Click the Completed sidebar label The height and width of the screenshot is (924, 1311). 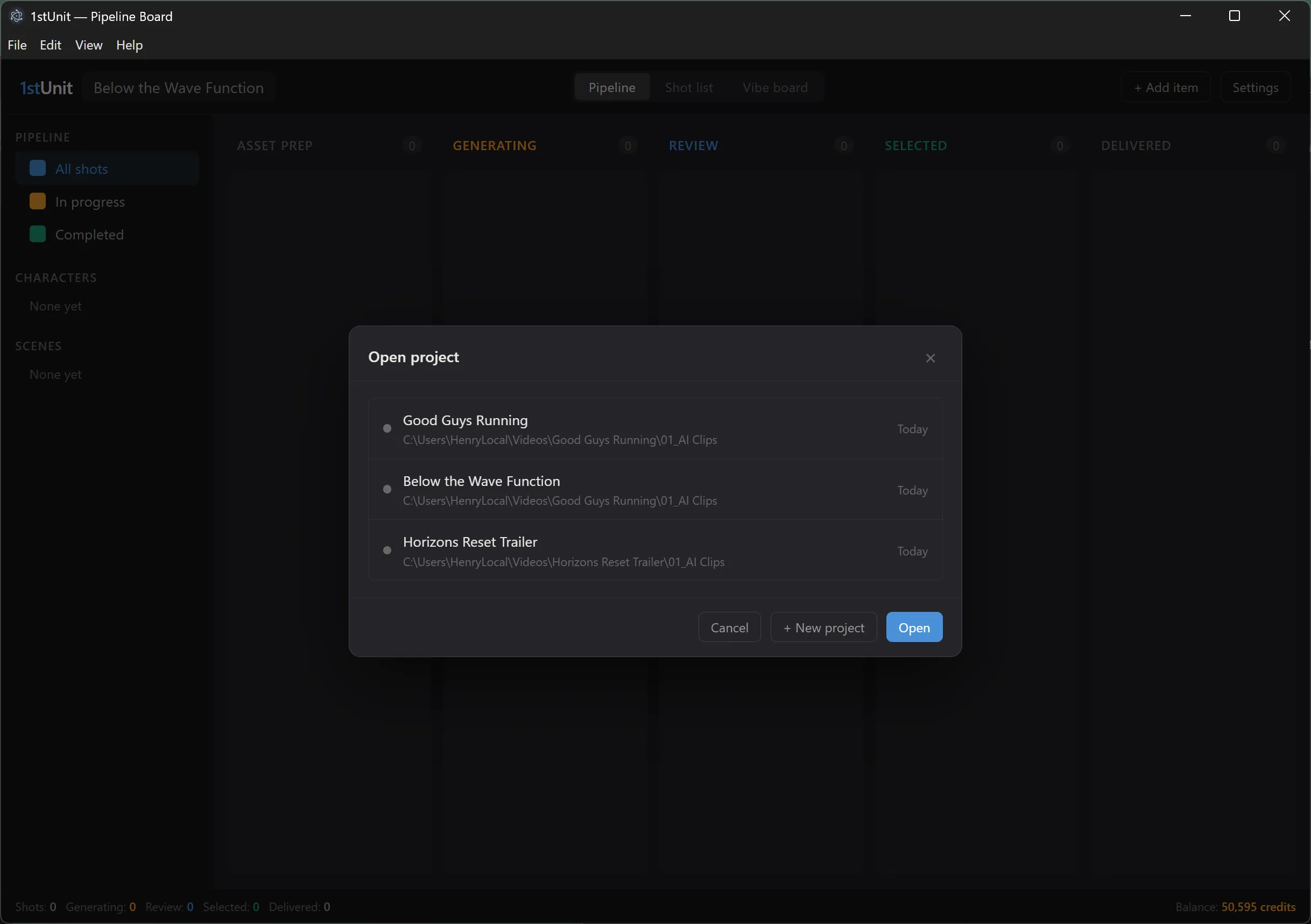click(89, 235)
